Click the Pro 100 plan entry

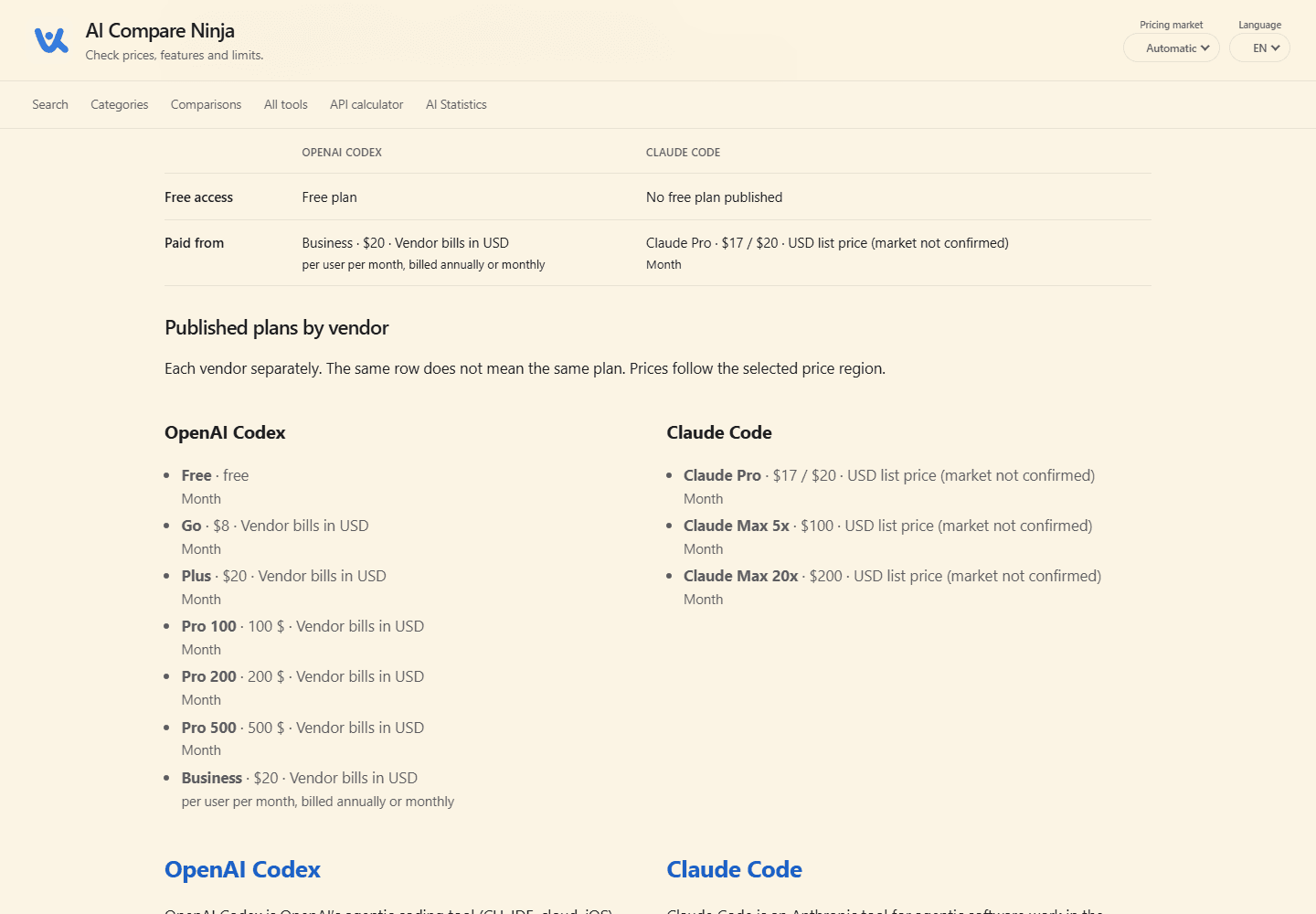click(x=302, y=637)
